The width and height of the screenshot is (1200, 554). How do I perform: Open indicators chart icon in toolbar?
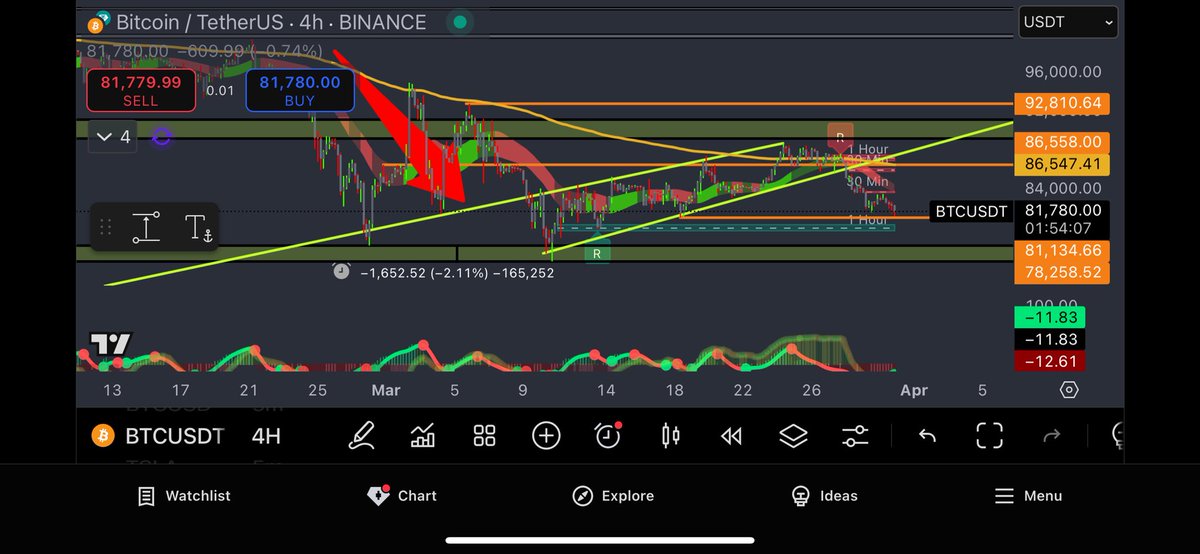(423, 435)
